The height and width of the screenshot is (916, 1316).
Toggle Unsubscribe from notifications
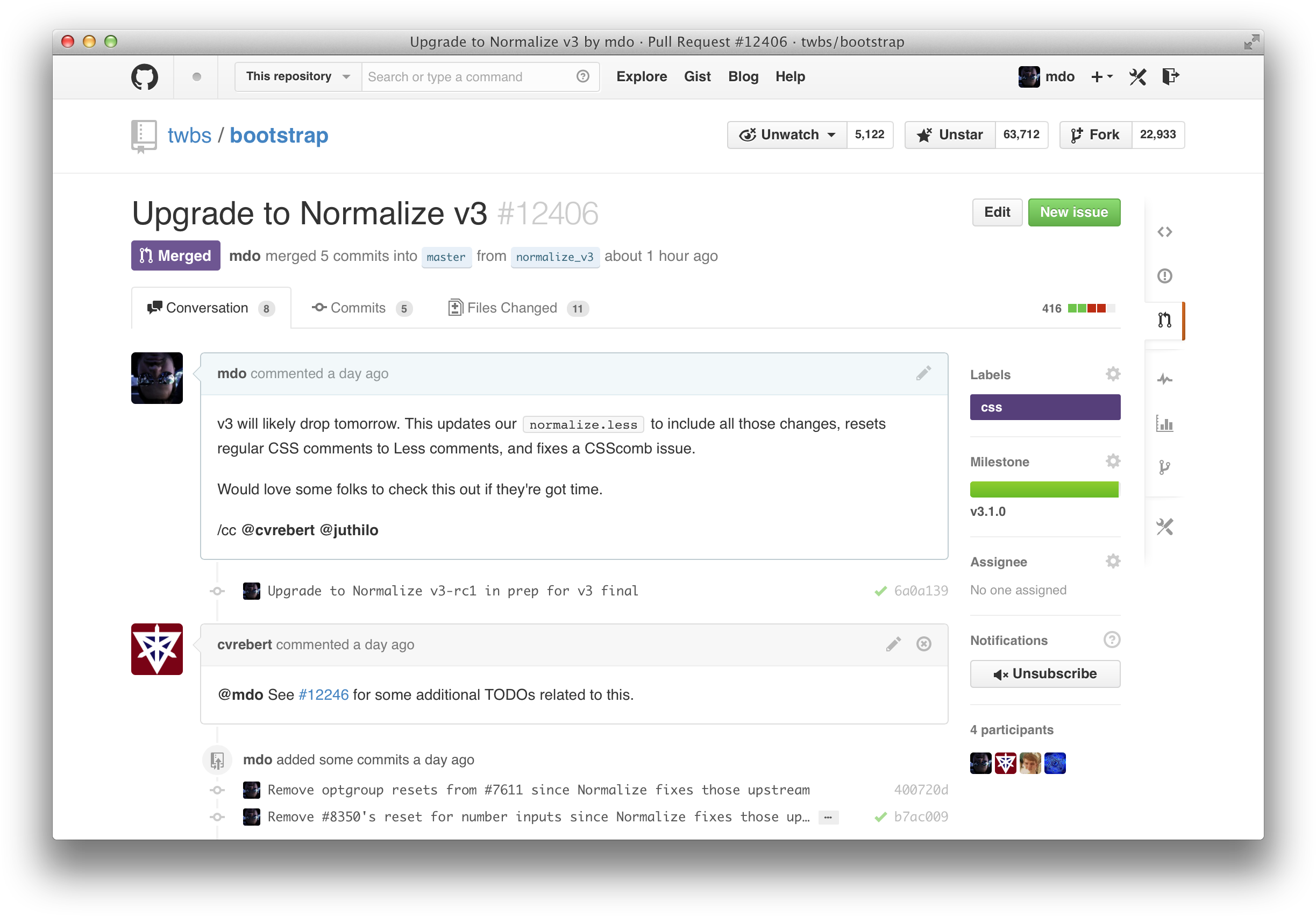[1044, 673]
